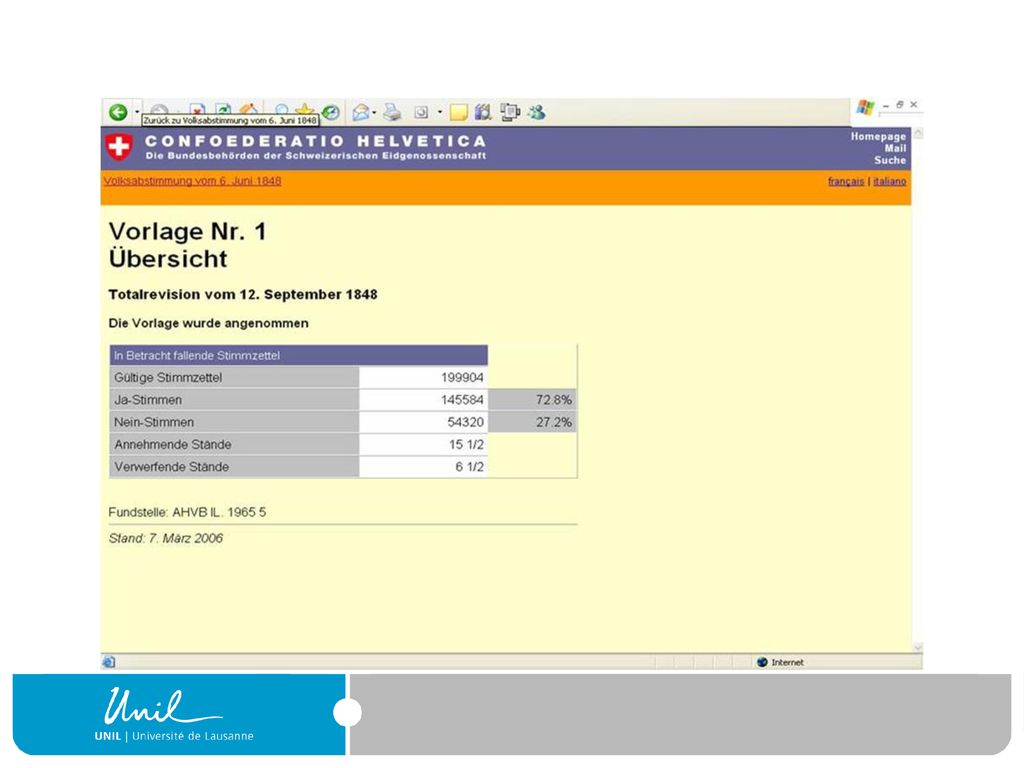Image resolution: width=1024 pixels, height=768 pixels.
Task: Open the Mail link in header
Action: tap(895, 148)
